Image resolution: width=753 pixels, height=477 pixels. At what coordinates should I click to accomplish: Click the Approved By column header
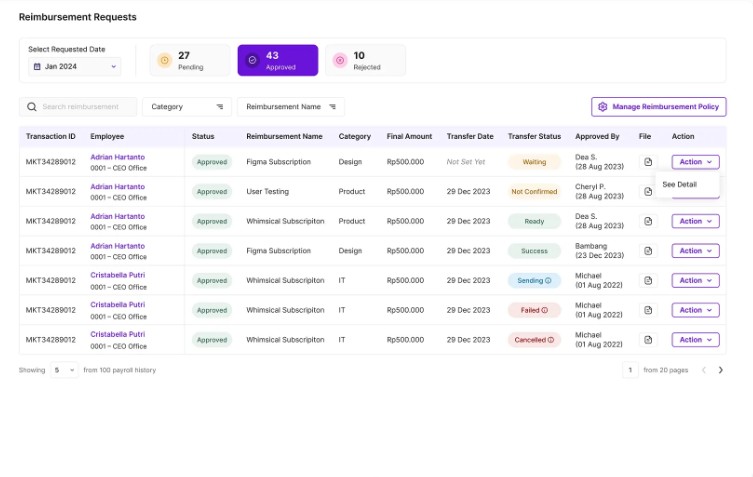pos(597,136)
